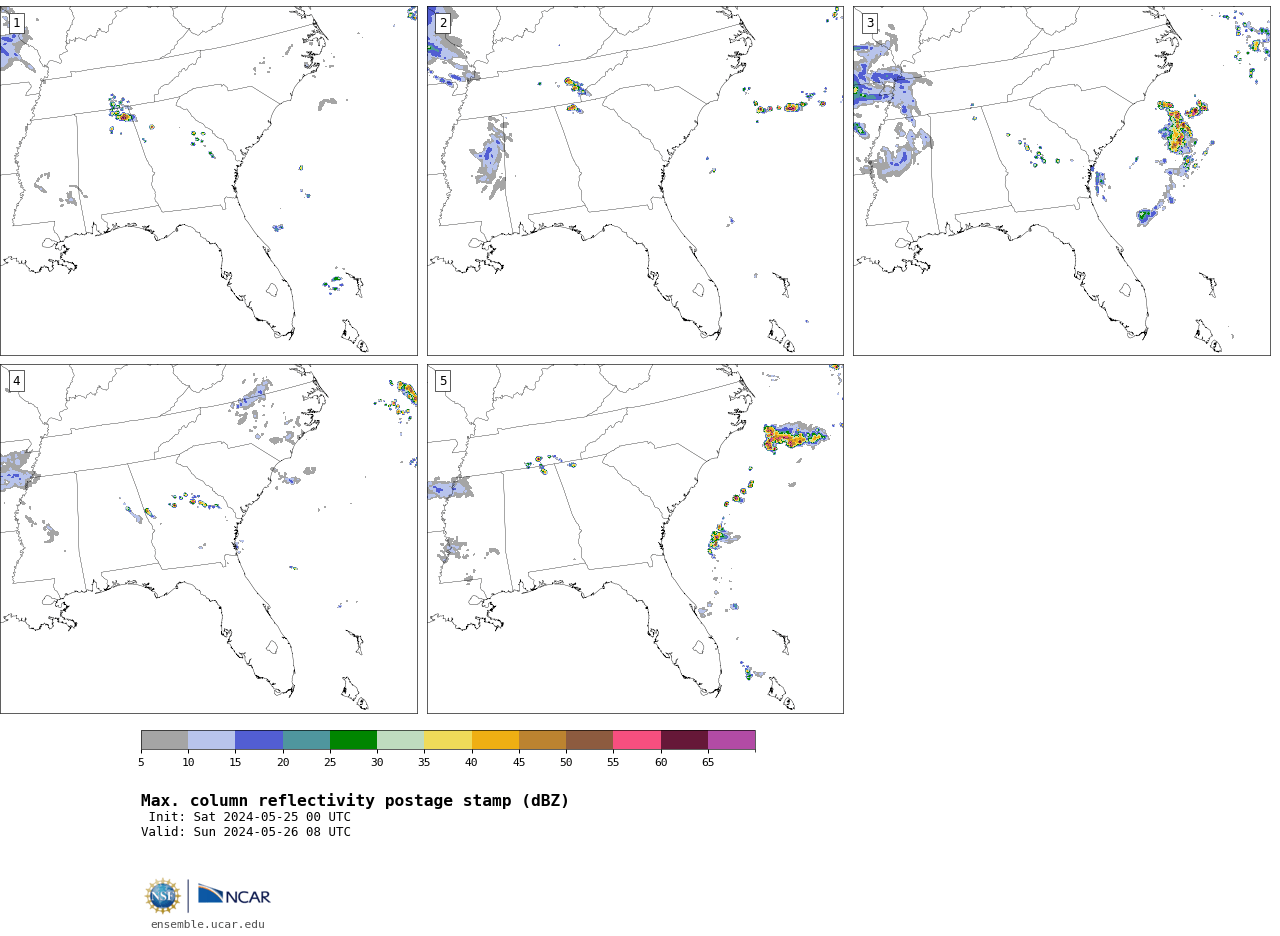Click the colorbar tick label '20'

click(283, 763)
